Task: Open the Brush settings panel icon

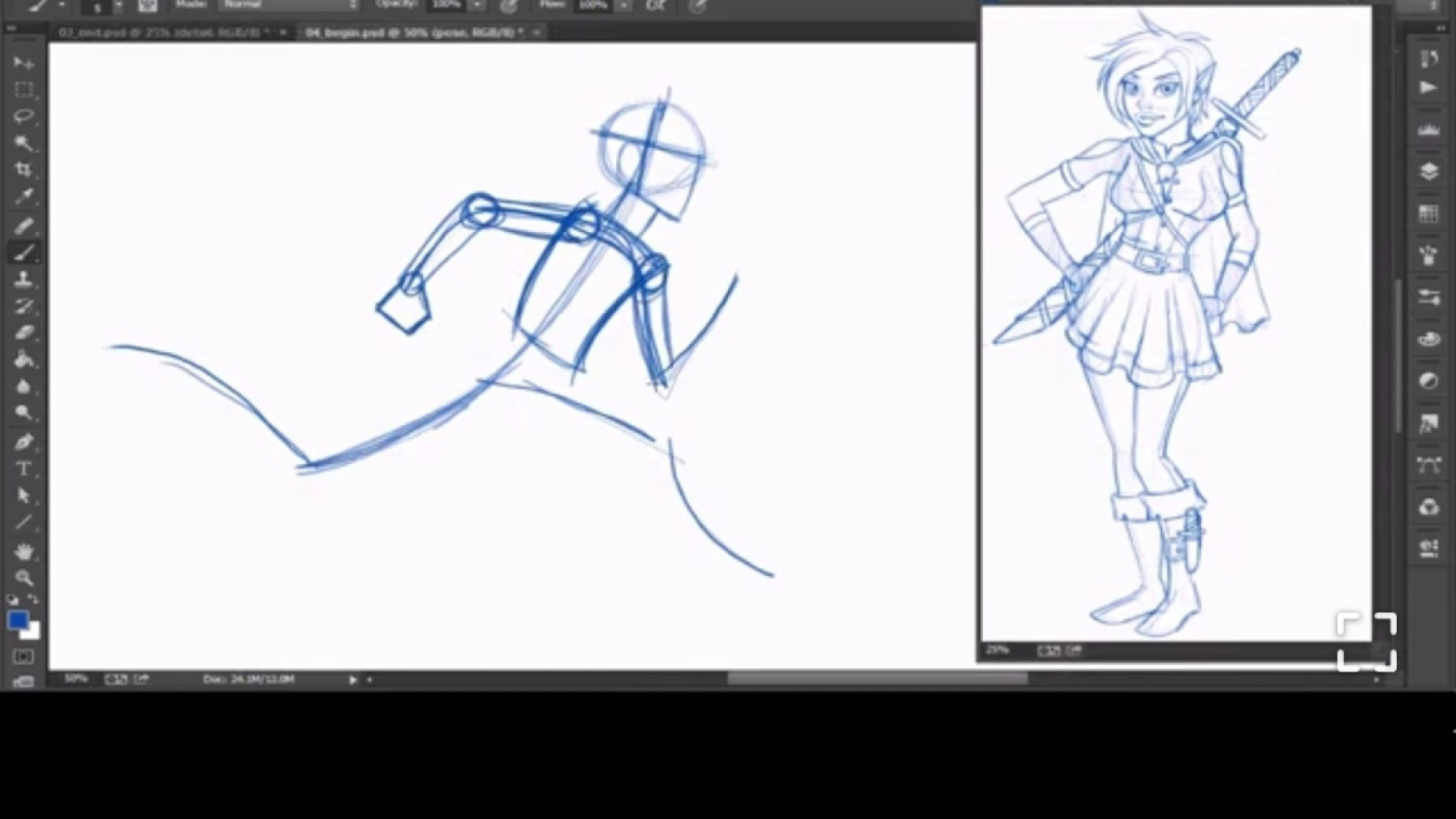Action: click(1429, 298)
